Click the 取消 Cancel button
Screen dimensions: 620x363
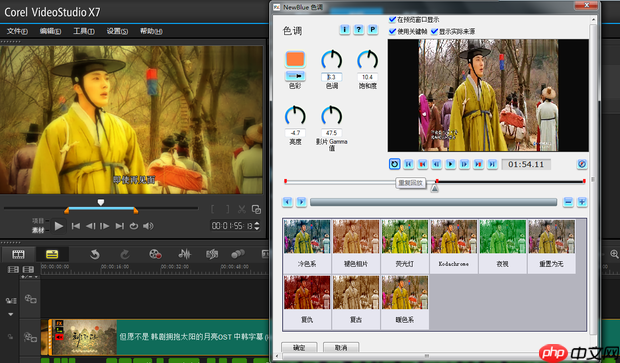(x=341, y=347)
